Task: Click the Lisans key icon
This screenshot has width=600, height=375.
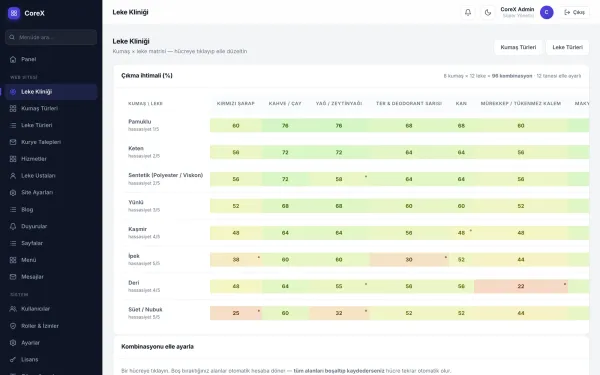Action: pyautogui.click(x=13, y=359)
